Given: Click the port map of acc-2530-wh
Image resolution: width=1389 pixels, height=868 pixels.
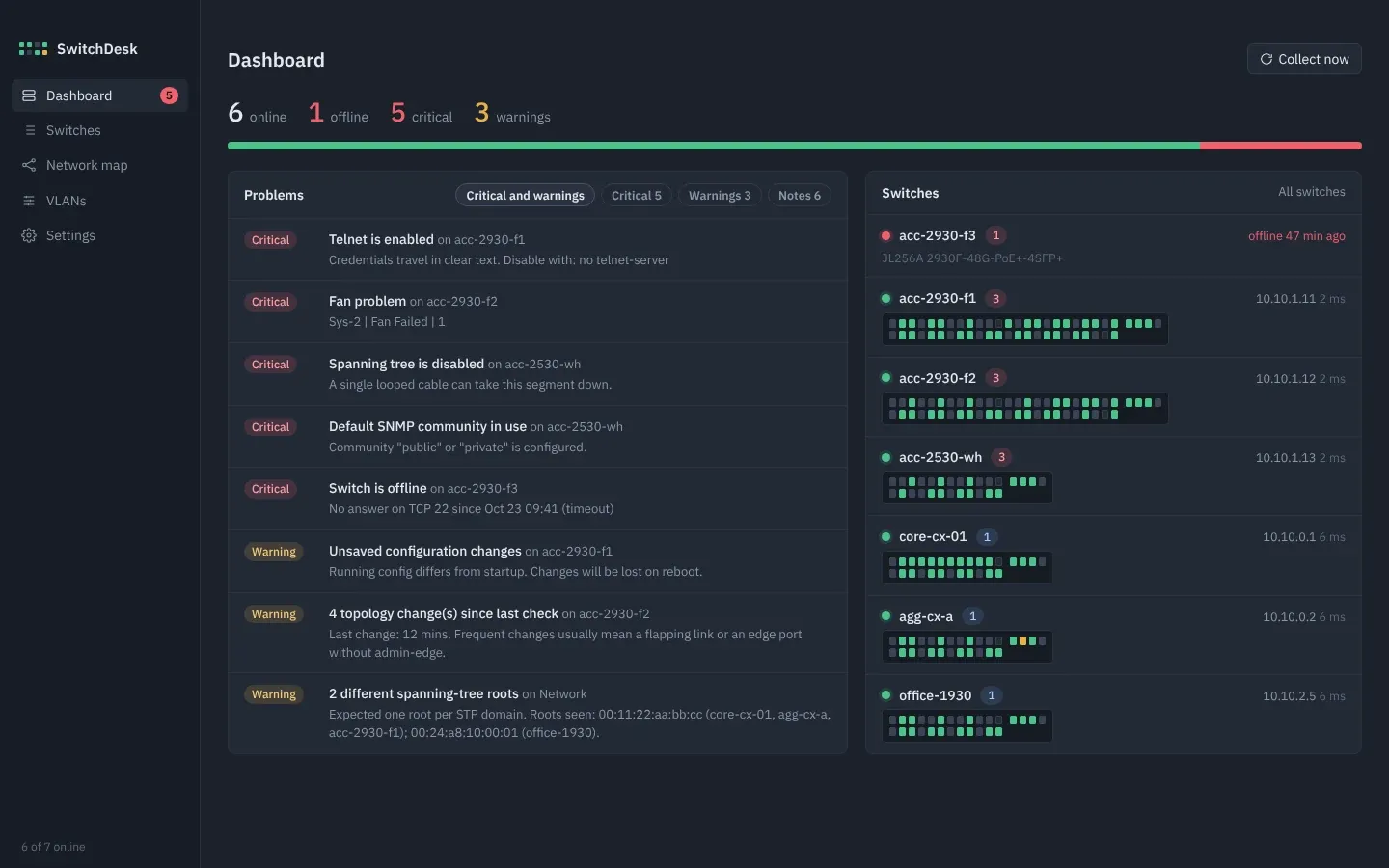Looking at the screenshot, I should pos(967,488).
